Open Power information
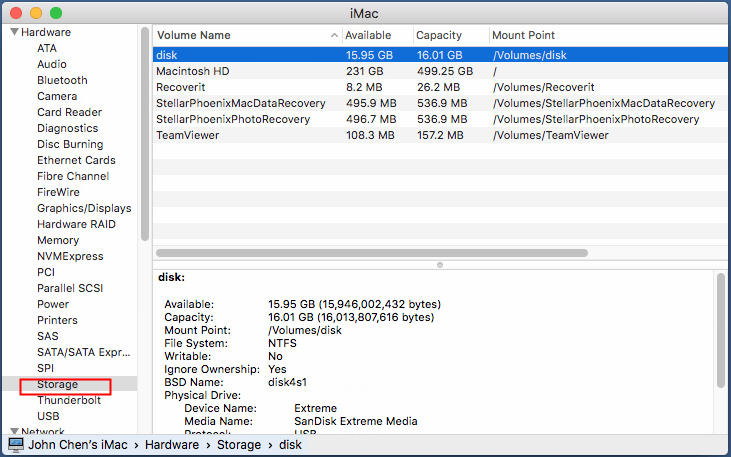 53,304
